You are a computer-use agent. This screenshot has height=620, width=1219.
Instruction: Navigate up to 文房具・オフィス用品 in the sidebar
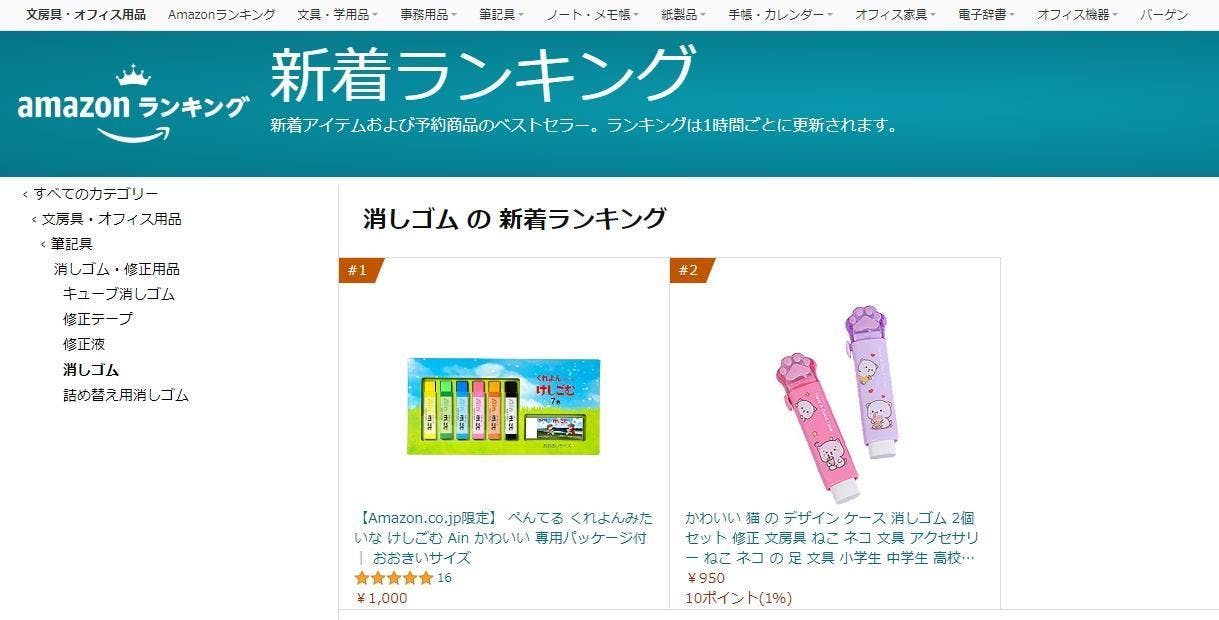click(112, 219)
